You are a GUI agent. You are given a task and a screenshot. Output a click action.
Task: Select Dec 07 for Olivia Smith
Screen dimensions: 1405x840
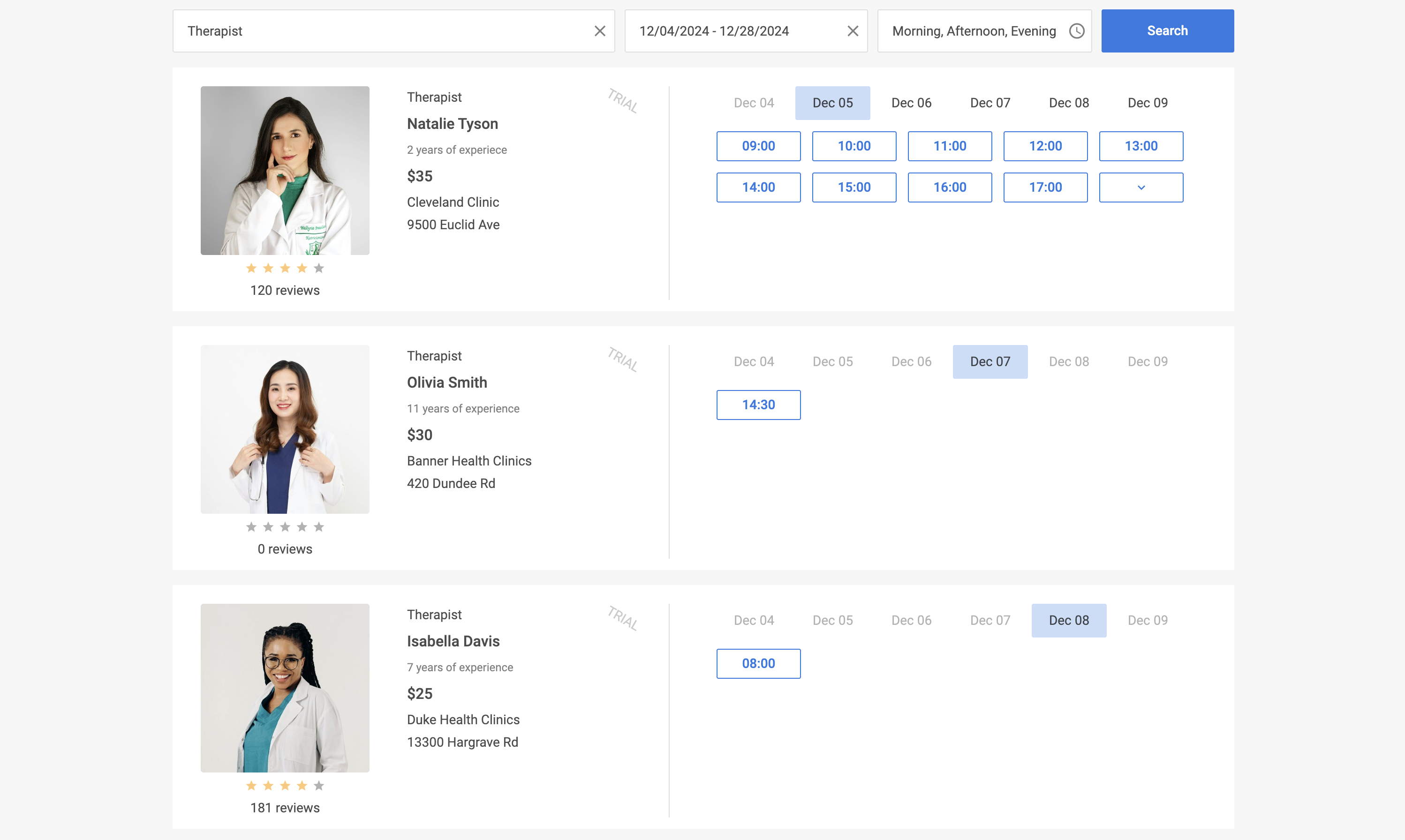pyautogui.click(x=990, y=362)
